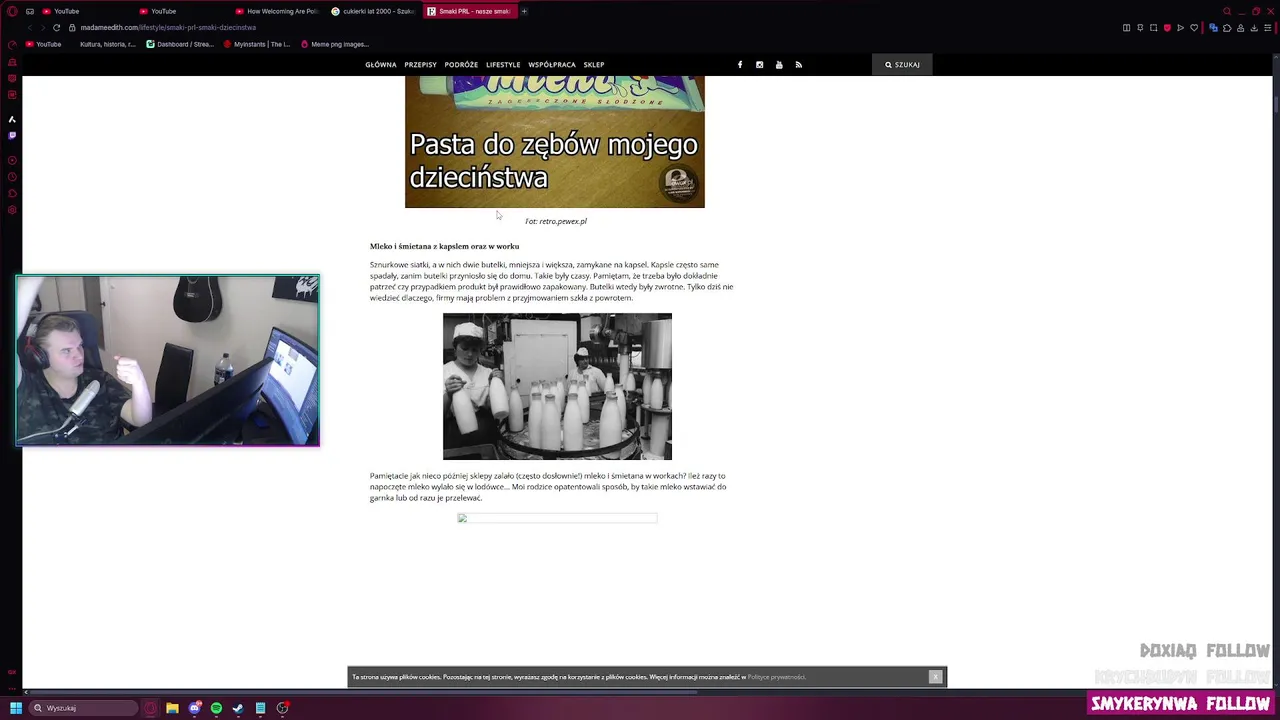Open the 'Meme png images...' bookmark
Image resolution: width=1280 pixels, height=720 pixels.
[x=335, y=44]
